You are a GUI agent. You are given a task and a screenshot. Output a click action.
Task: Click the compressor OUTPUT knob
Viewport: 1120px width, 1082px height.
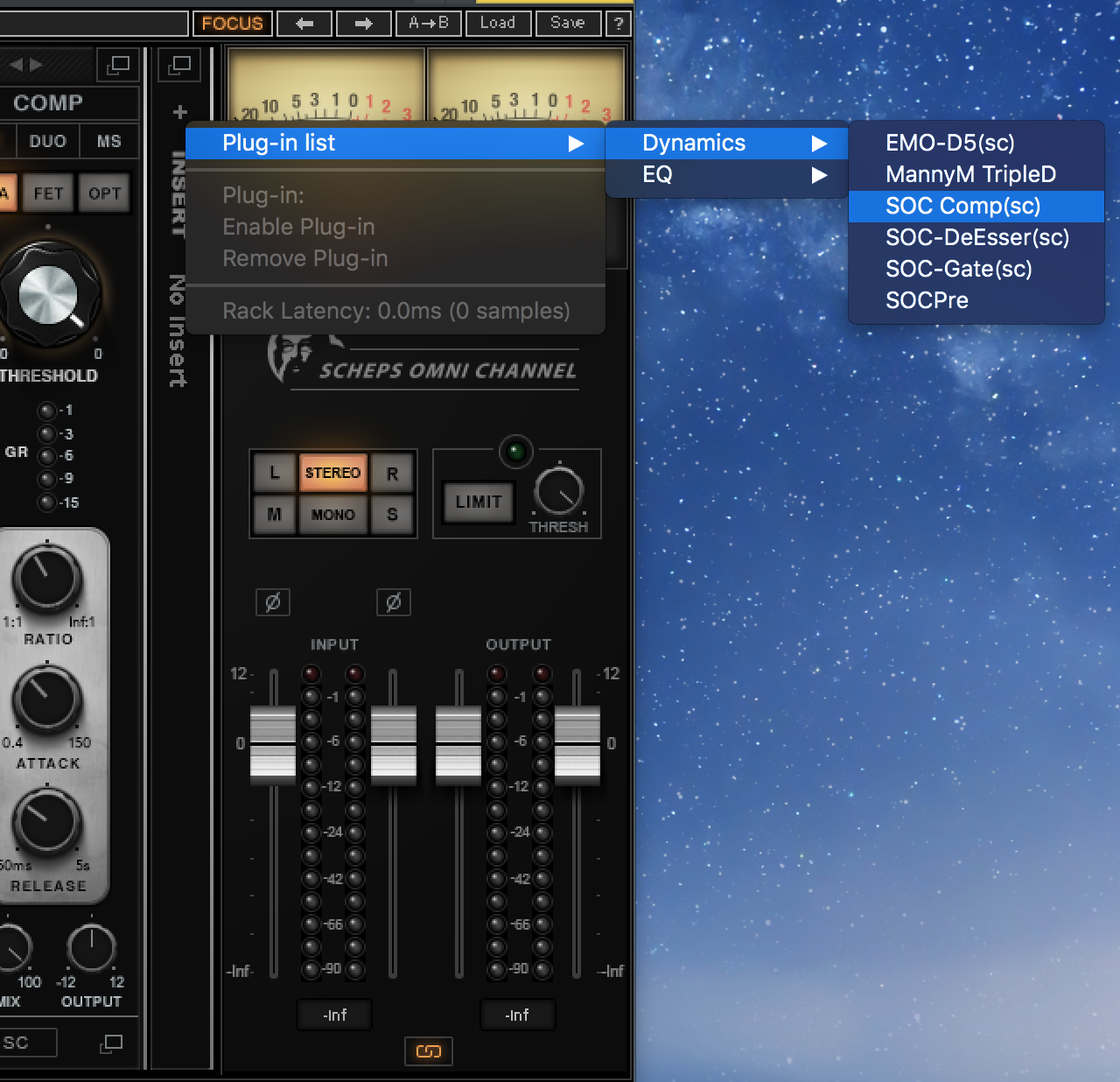pyautogui.click(x=91, y=946)
